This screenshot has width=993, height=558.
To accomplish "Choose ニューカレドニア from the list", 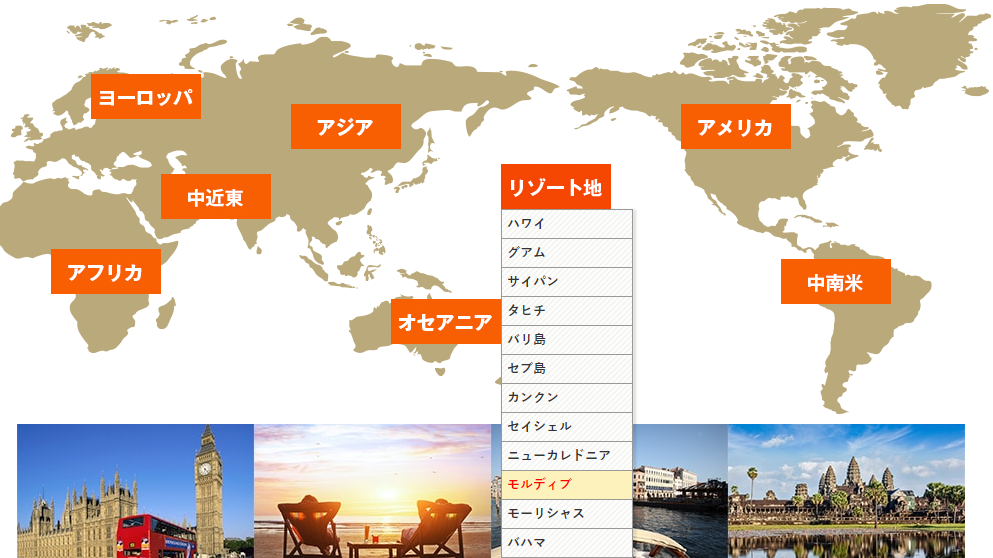I will point(566,455).
